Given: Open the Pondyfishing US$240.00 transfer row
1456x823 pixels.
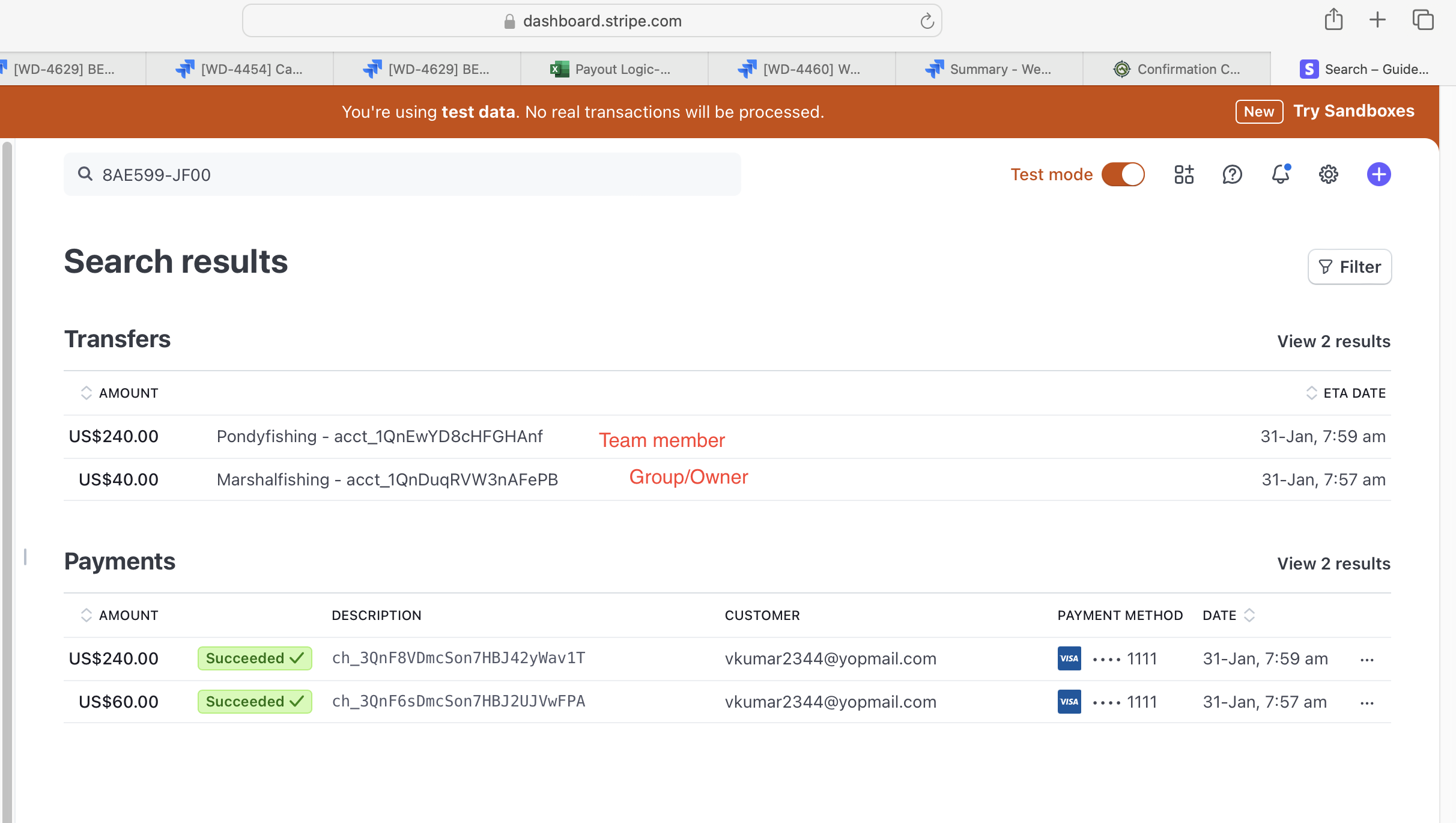Looking at the screenshot, I should [x=378, y=437].
